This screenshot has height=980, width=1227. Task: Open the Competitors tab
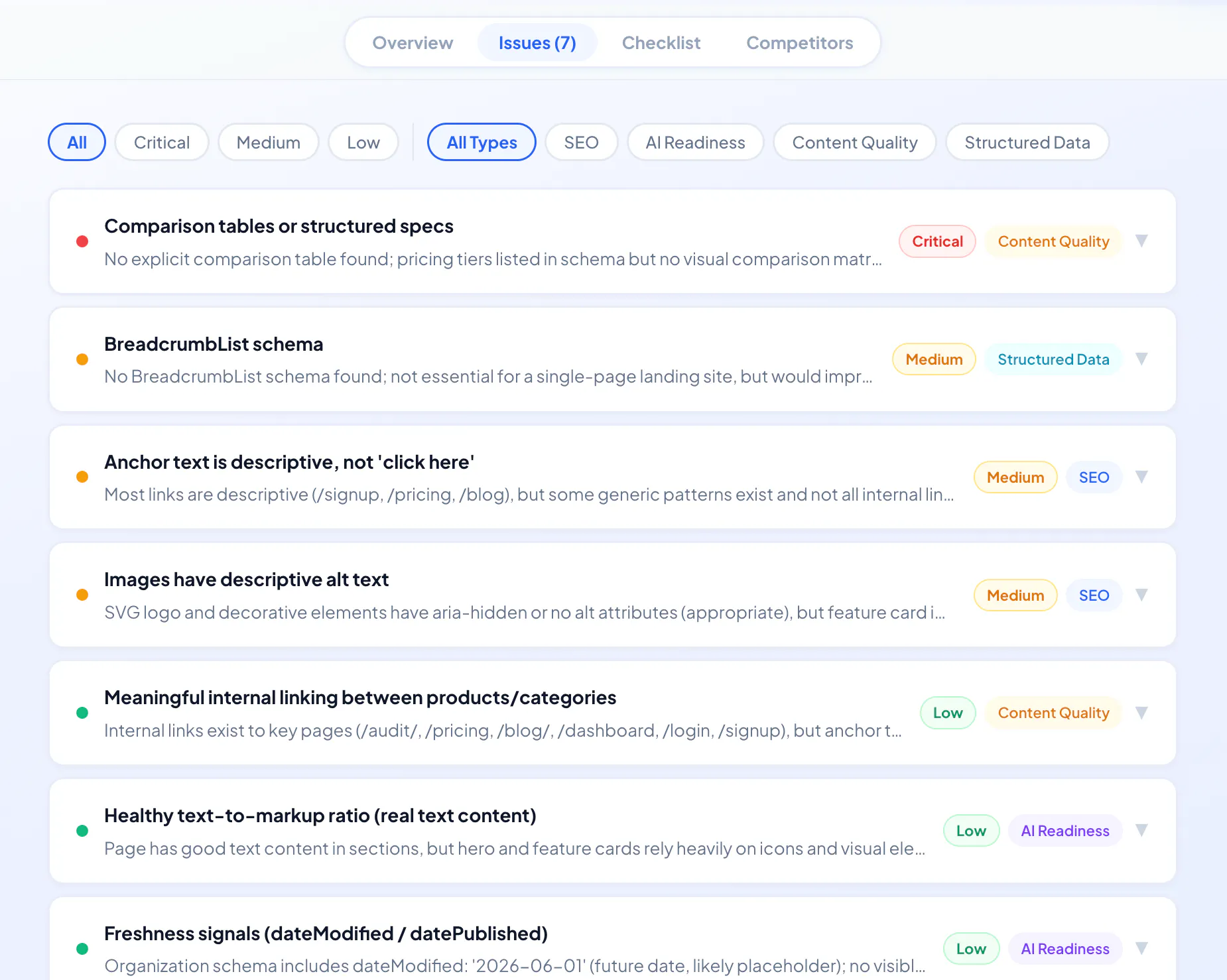pyautogui.click(x=800, y=42)
